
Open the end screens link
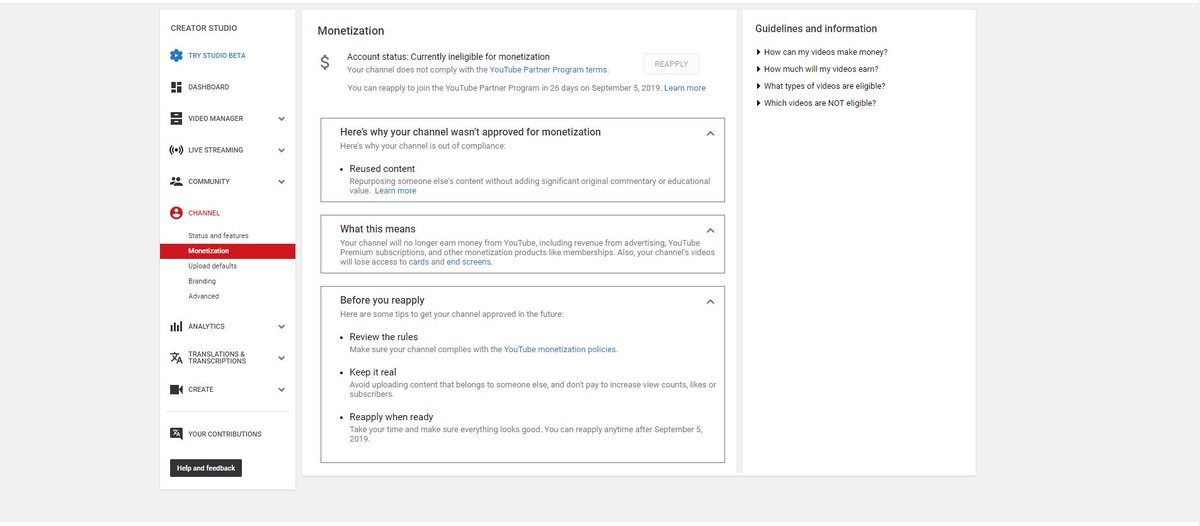469,262
